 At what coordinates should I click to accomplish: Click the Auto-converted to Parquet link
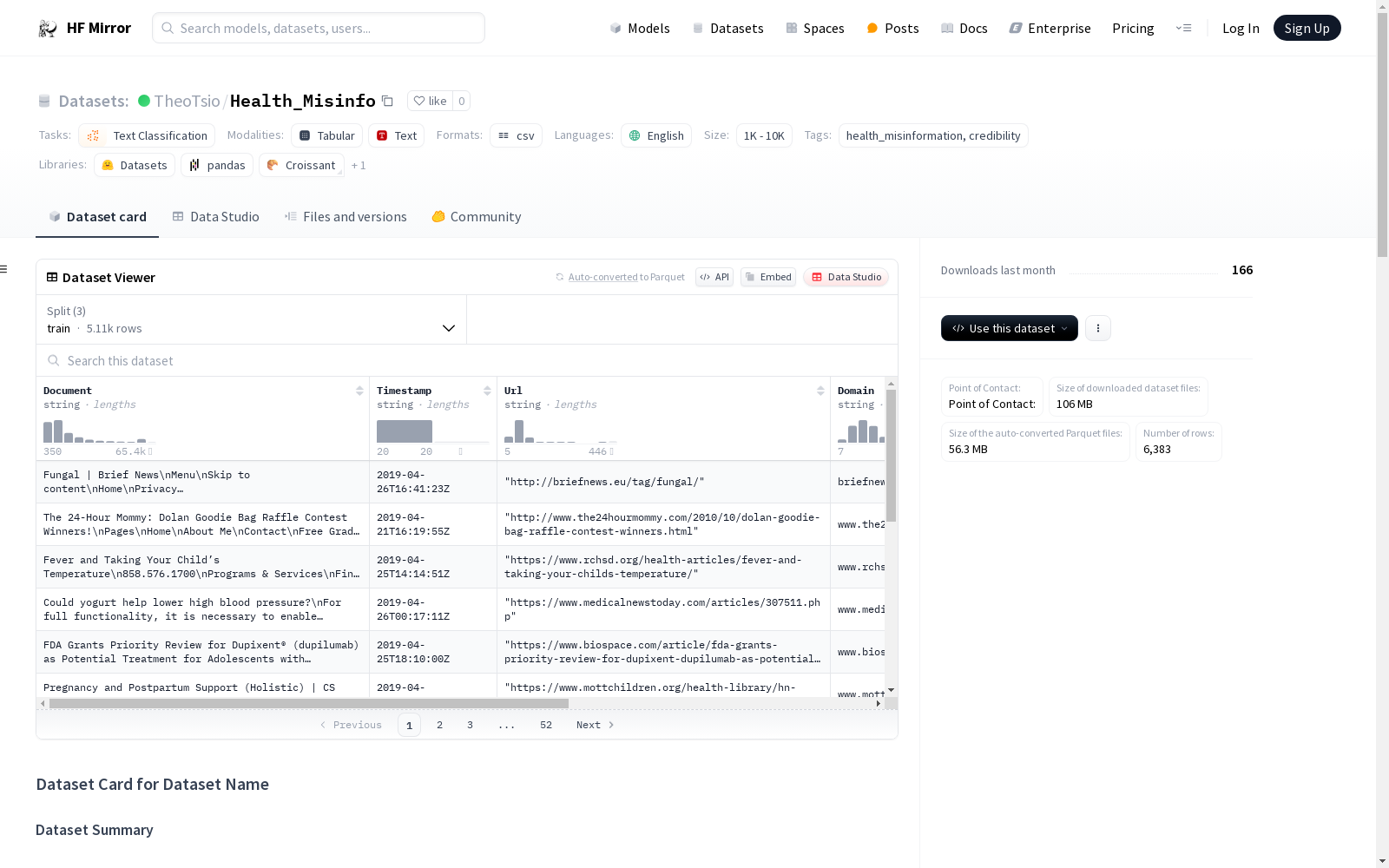621,277
